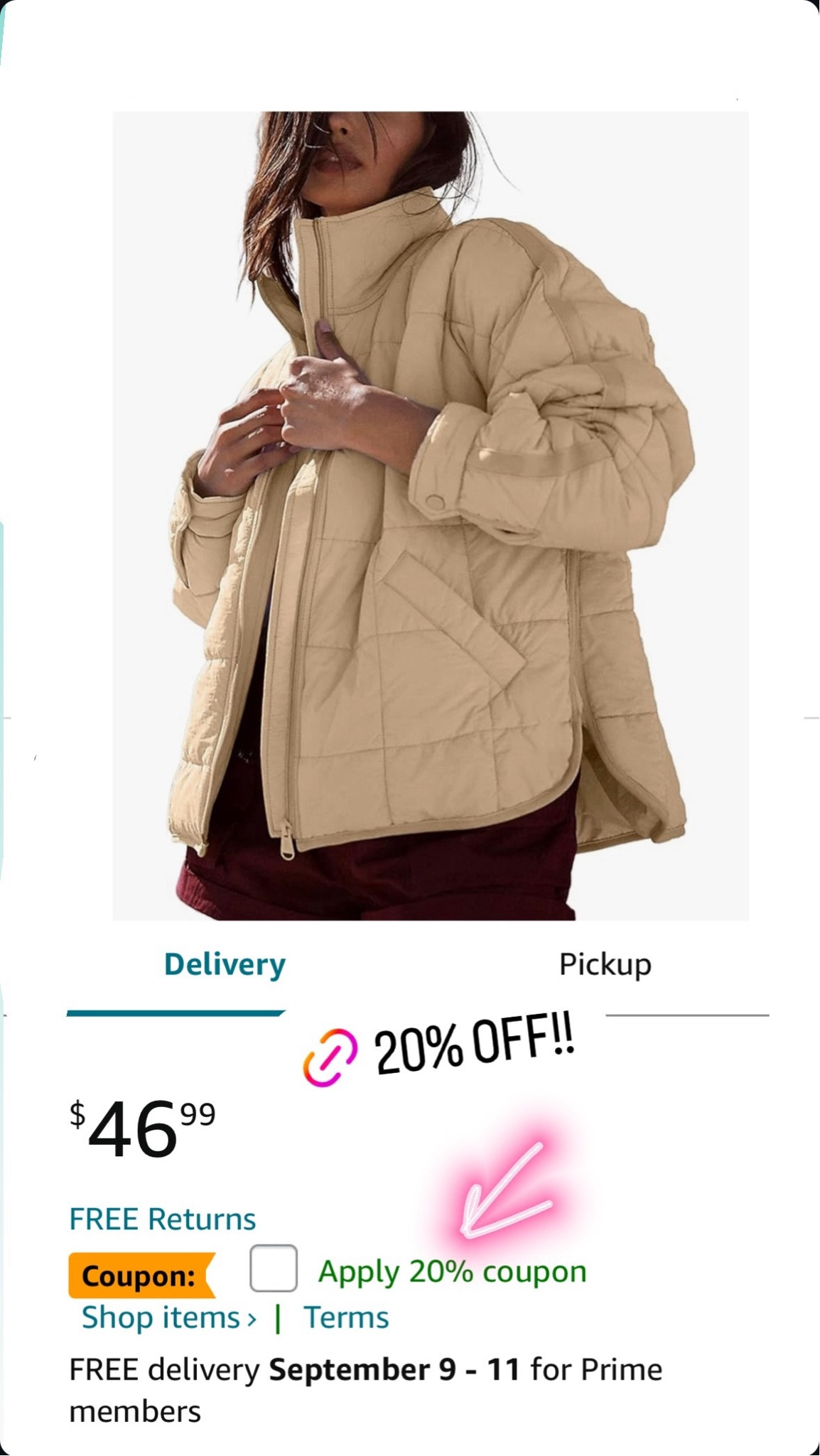Click the snap button on the jacket sleeve

(436, 502)
